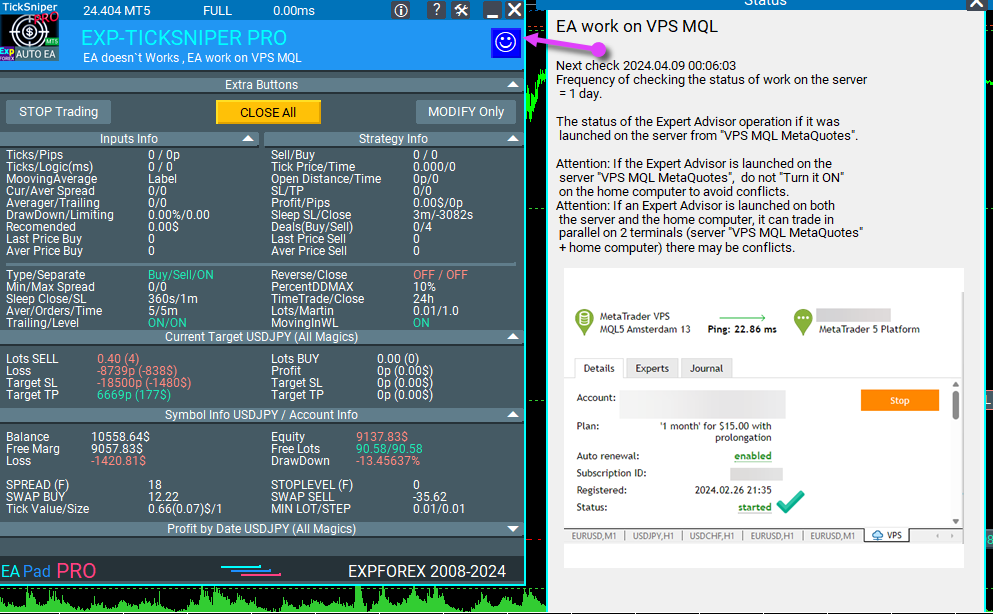Expand the Profit by Date USDJPY section
The width and height of the screenshot is (993, 614).
coord(513,529)
